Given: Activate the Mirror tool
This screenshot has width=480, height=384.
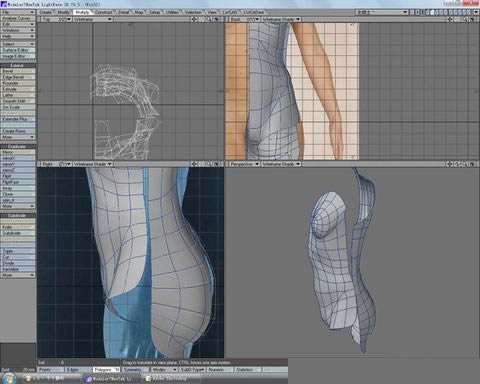Looking at the screenshot, I should point(18,152).
